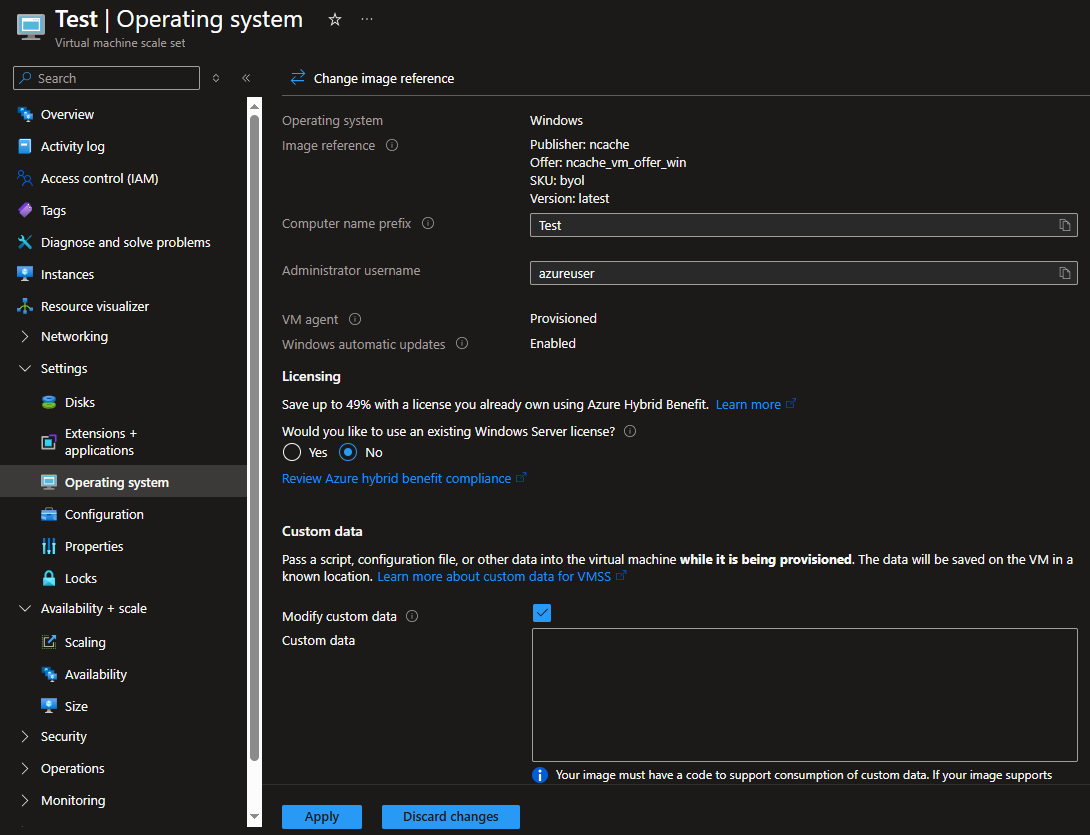Click the Extensions + applications icon
The image size is (1090, 835).
[x=49, y=441]
